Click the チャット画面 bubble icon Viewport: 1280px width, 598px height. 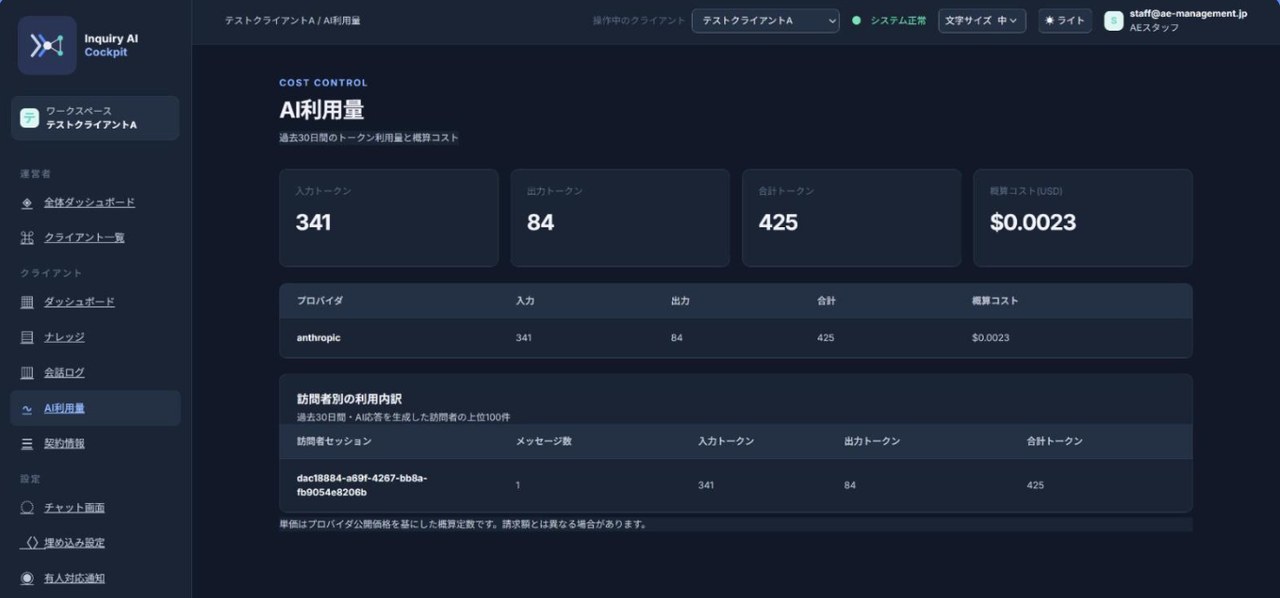(27, 508)
